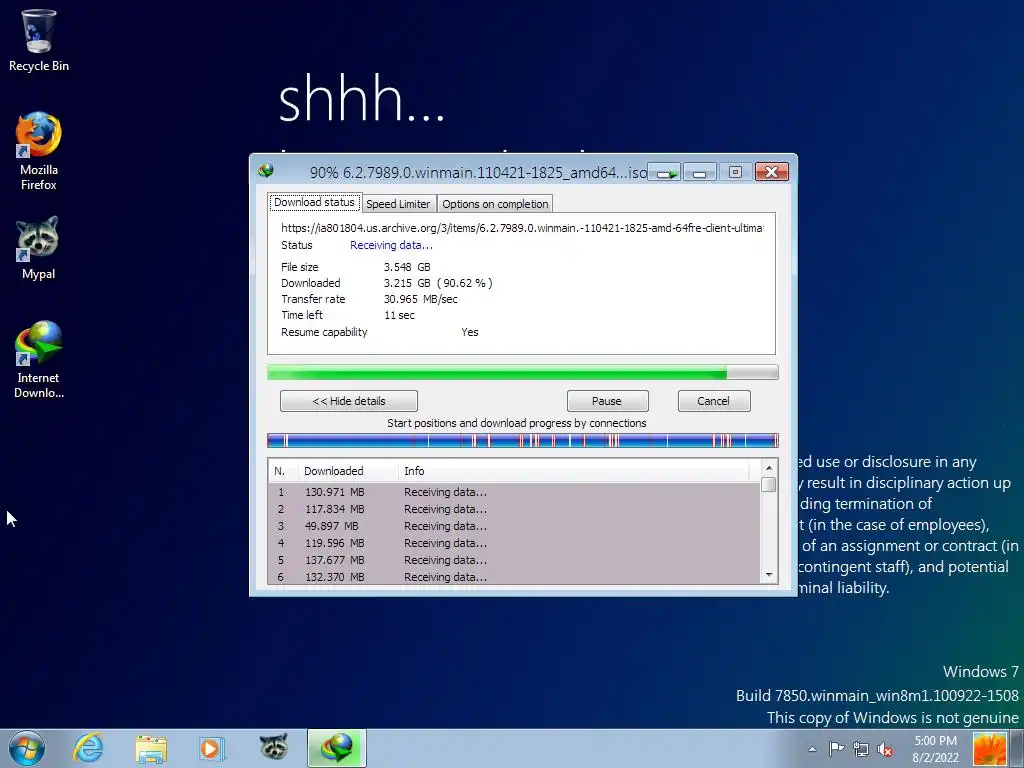This screenshot has height=768, width=1024.
Task: Open the clock showing 5:00 PM
Action: [935, 749]
